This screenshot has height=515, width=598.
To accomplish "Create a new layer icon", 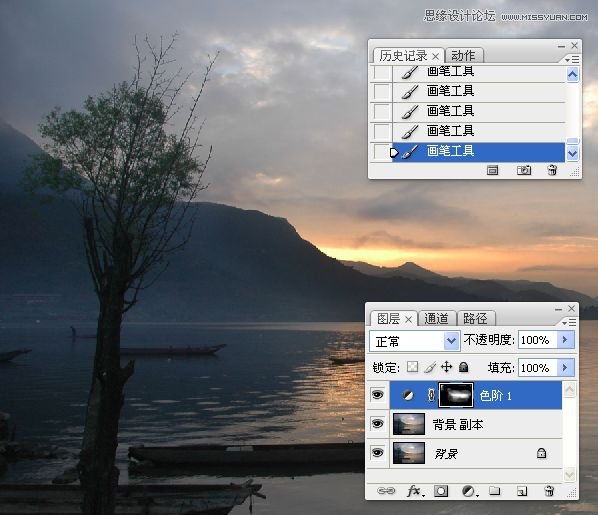I will (x=522, y=491).
